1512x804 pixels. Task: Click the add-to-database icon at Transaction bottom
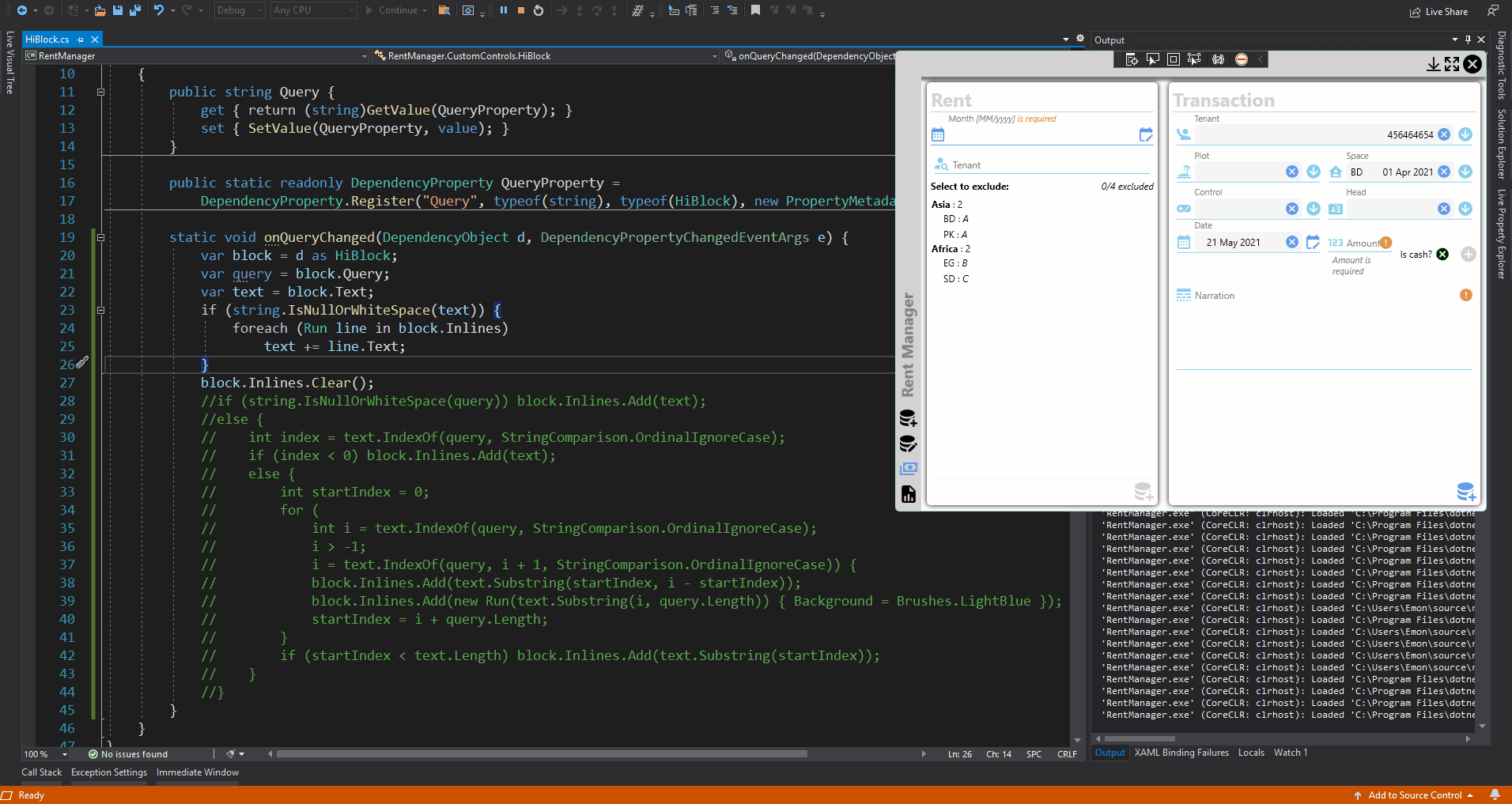tap(1465, 492)
